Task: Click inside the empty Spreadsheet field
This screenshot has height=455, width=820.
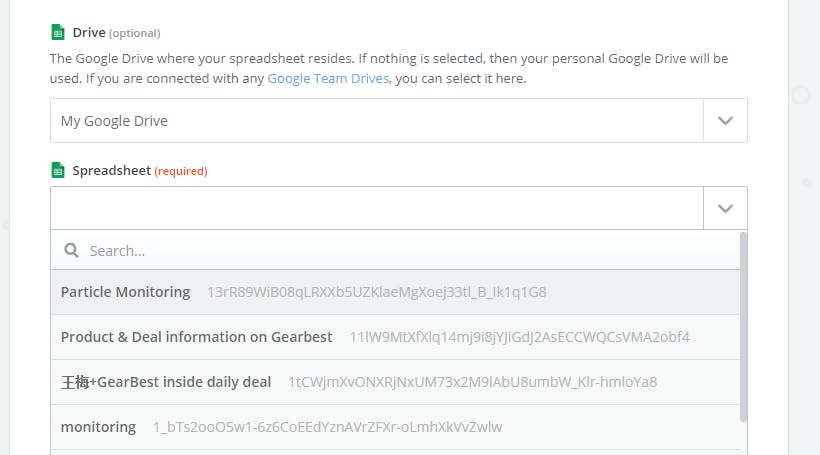Action: (377, 208)
